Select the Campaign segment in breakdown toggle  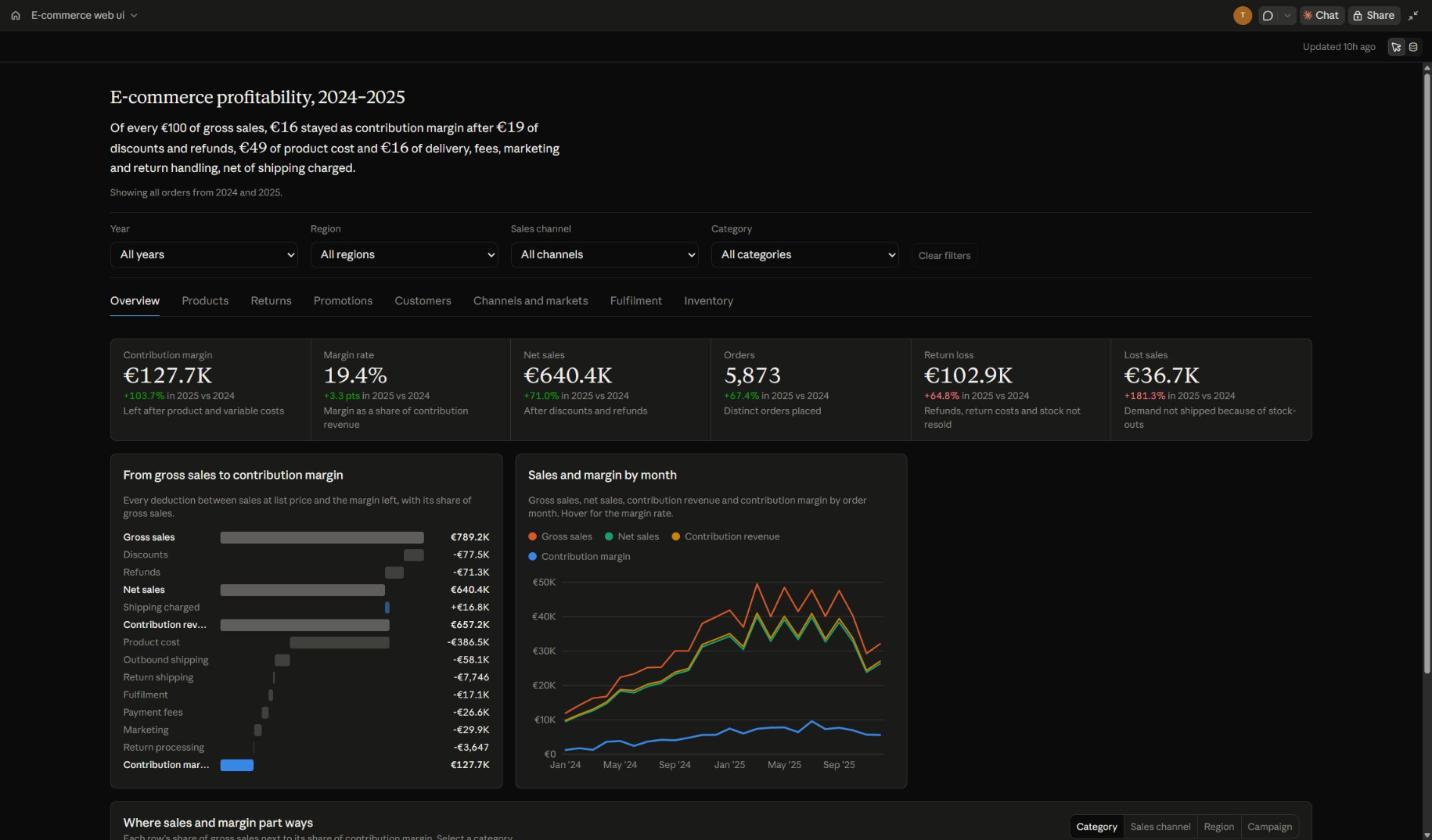coord(1269,827)
